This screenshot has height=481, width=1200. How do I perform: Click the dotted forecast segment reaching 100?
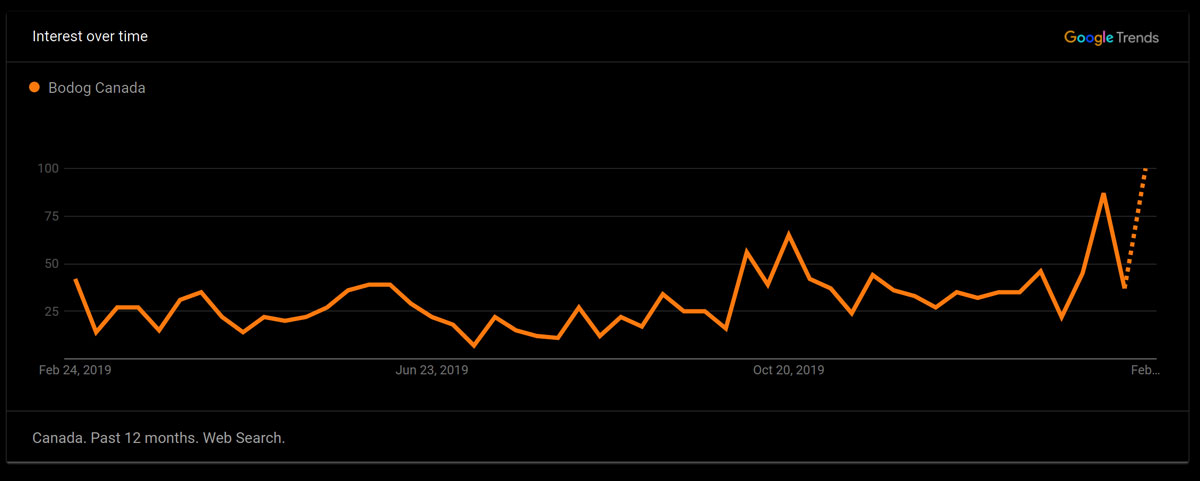click(1135, 227)
